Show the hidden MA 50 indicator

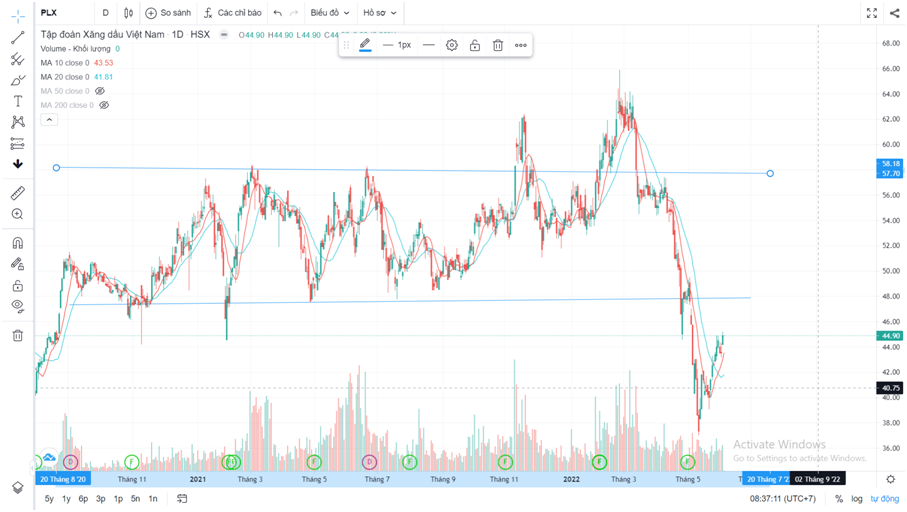[x=100, y=91]
